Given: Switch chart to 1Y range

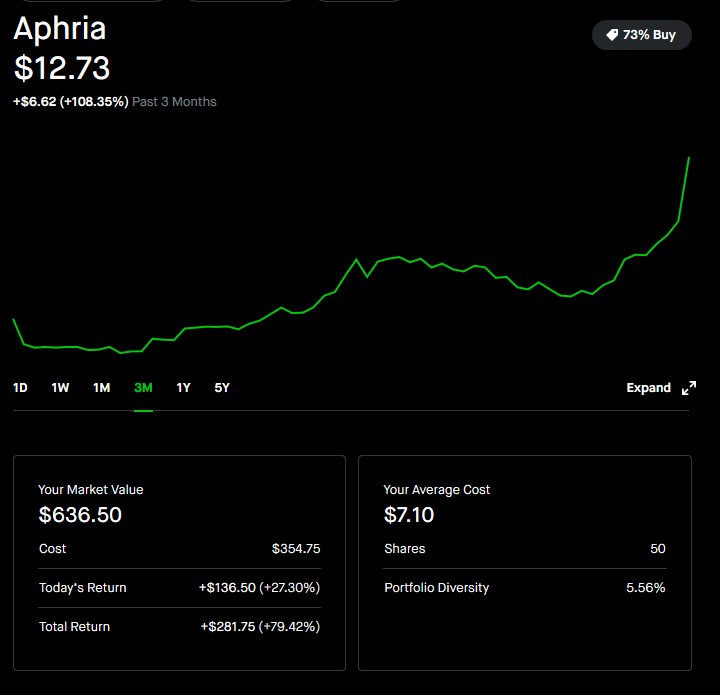Looking at the screenshot, I should coord(183,388).
